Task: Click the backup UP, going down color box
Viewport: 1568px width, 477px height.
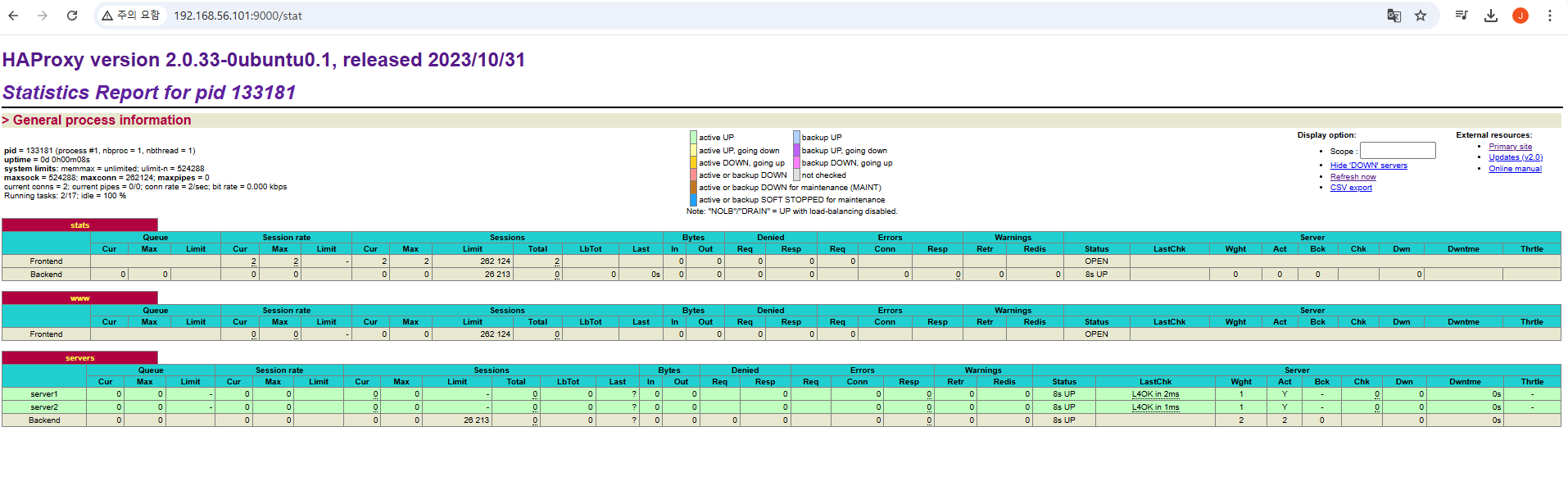Action: coord(796,150)
